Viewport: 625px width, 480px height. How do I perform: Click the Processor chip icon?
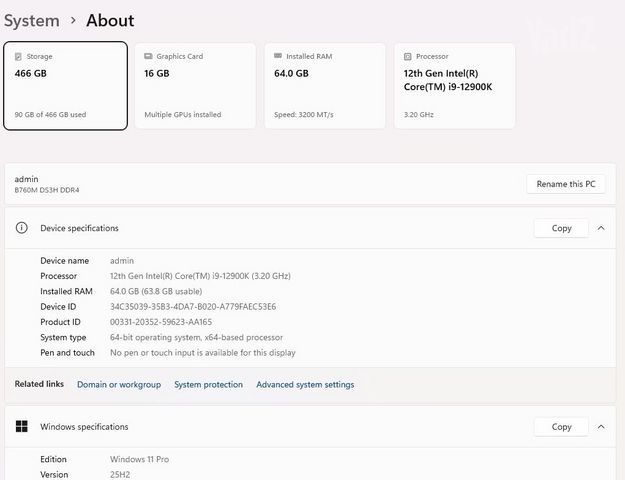coord(407,57)
